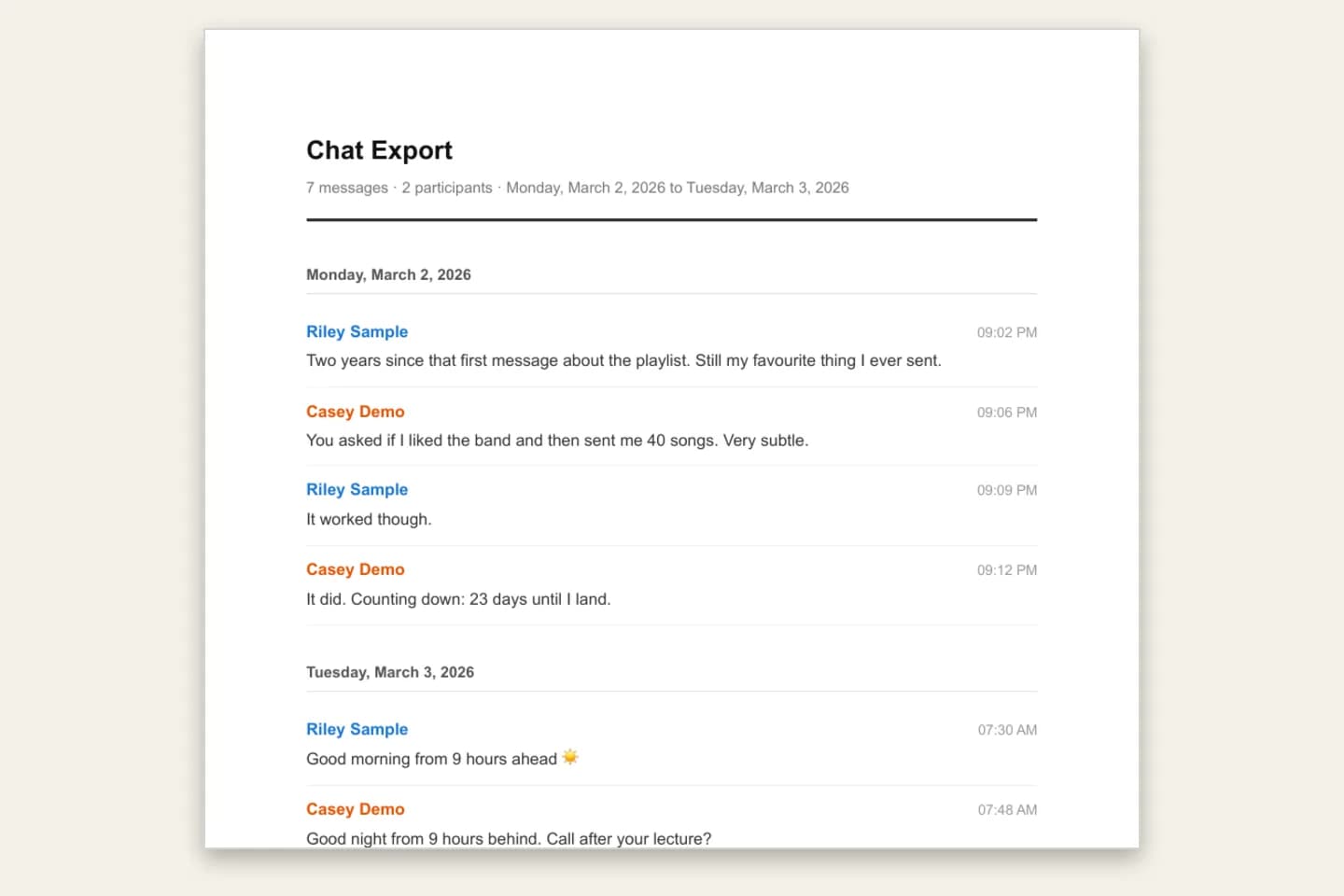The height and width of the screenshot is (896, 1344).
Task: Select the message about the playlist anniversary
Action: click(623, 360)
